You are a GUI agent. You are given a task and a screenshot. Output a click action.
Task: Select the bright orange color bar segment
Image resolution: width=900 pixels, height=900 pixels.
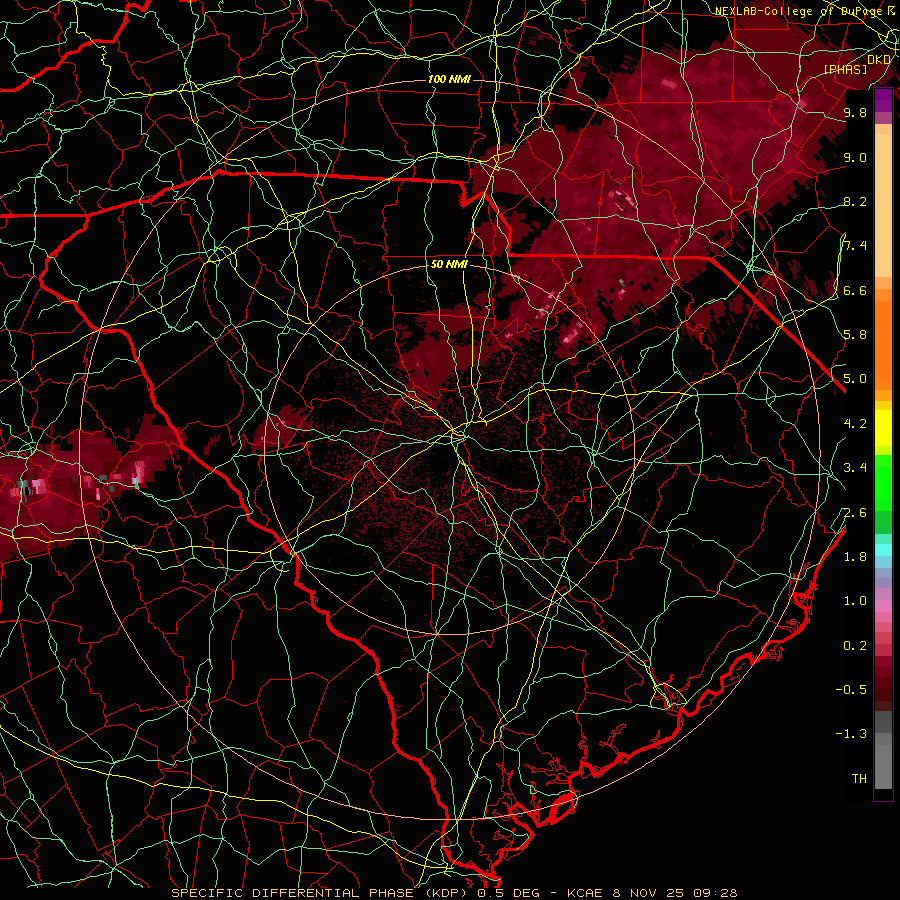pos(883,346)
